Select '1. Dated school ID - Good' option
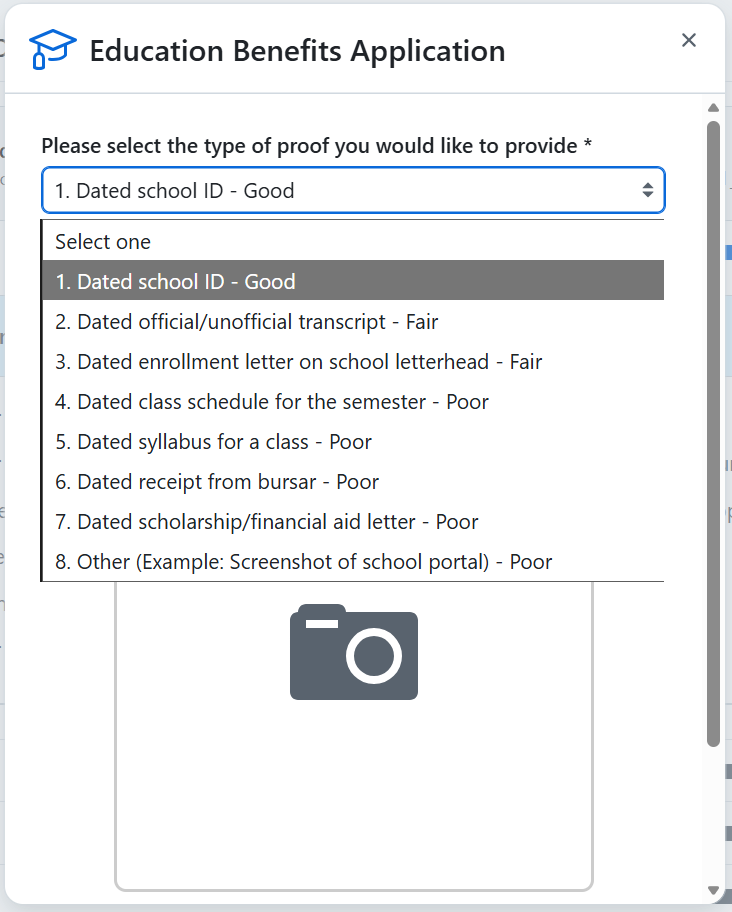The width and height of the screenshot is (732, 912). [176, 282]
